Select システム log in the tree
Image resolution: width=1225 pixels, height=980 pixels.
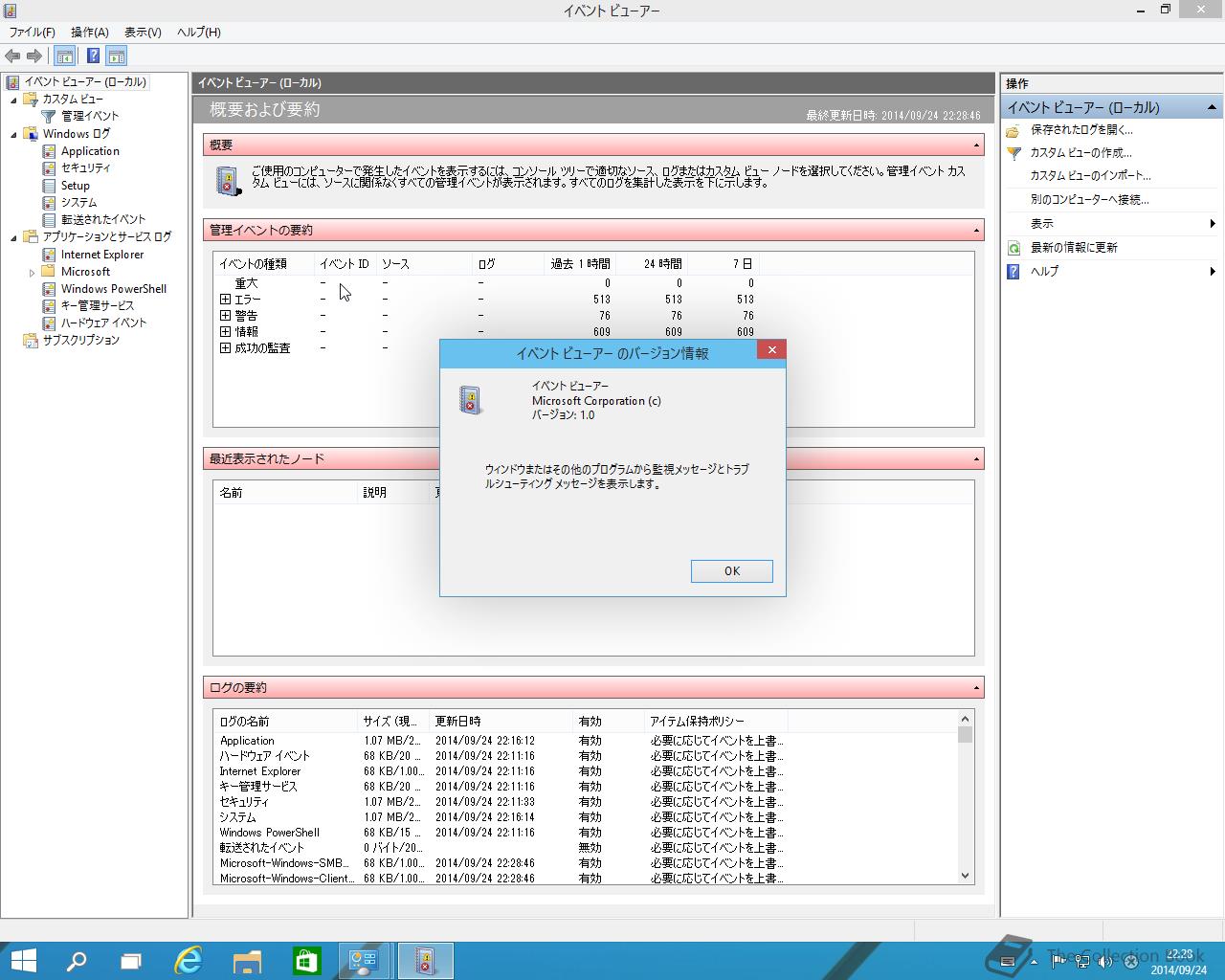tap(79, 203)
